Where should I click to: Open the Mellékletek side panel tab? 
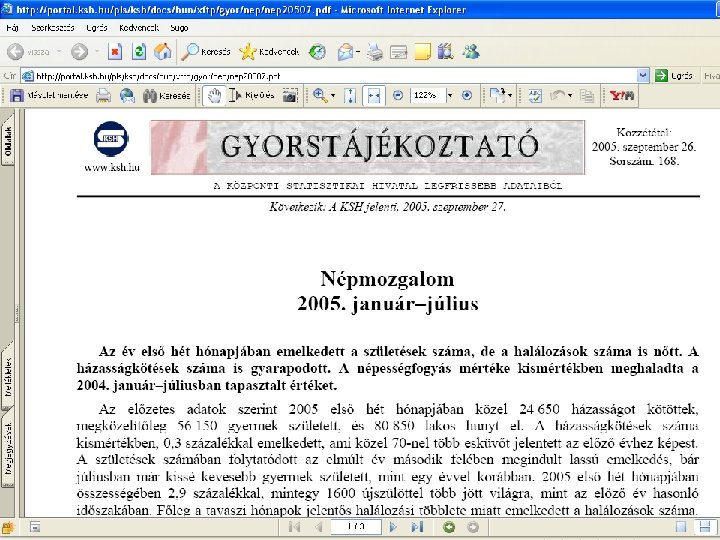tap(8, 377)
